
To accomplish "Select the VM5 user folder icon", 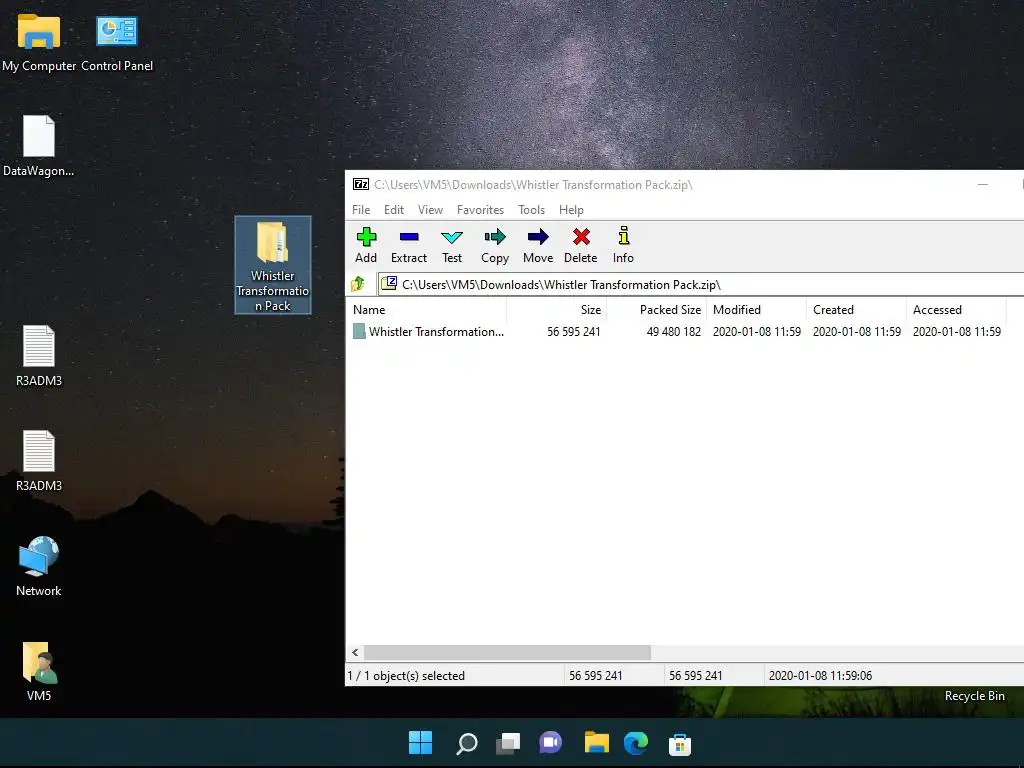I will click(39, 671).
